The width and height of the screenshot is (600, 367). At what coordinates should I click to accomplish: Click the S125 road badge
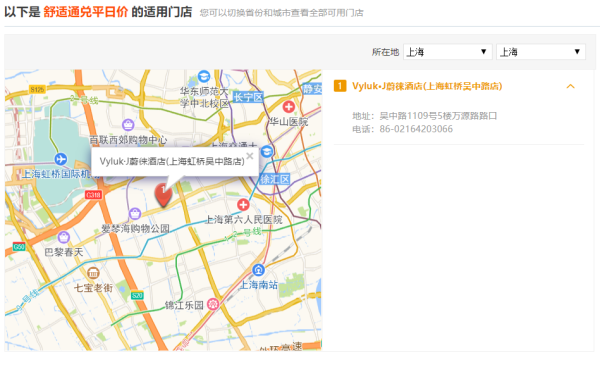[x=37, y=90]
